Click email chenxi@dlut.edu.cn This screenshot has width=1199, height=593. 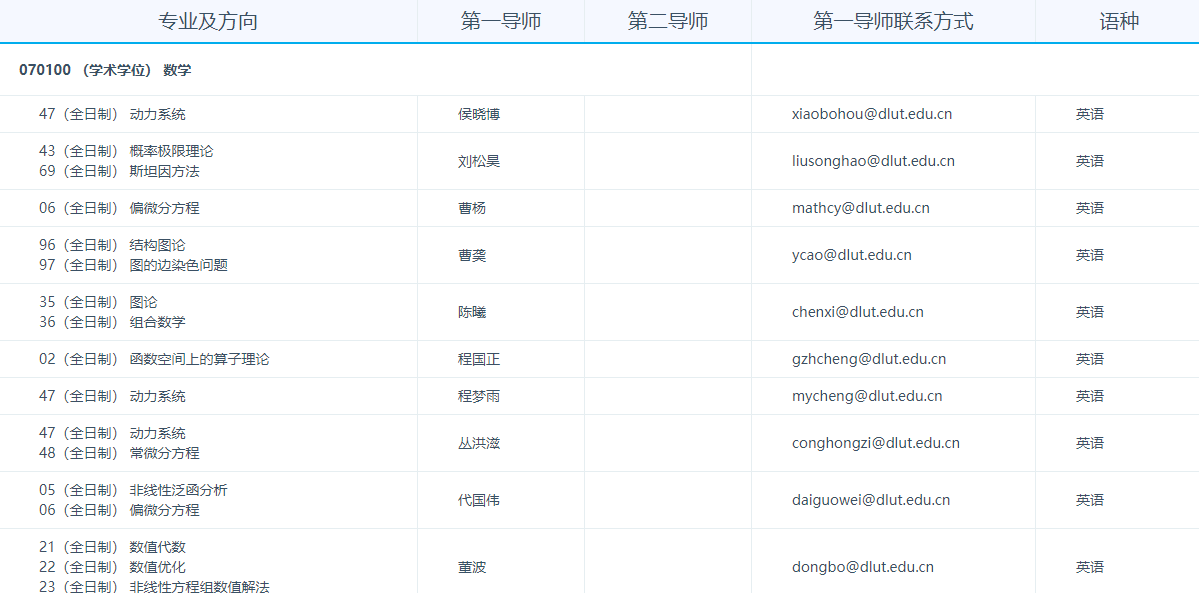coord(858,312)
